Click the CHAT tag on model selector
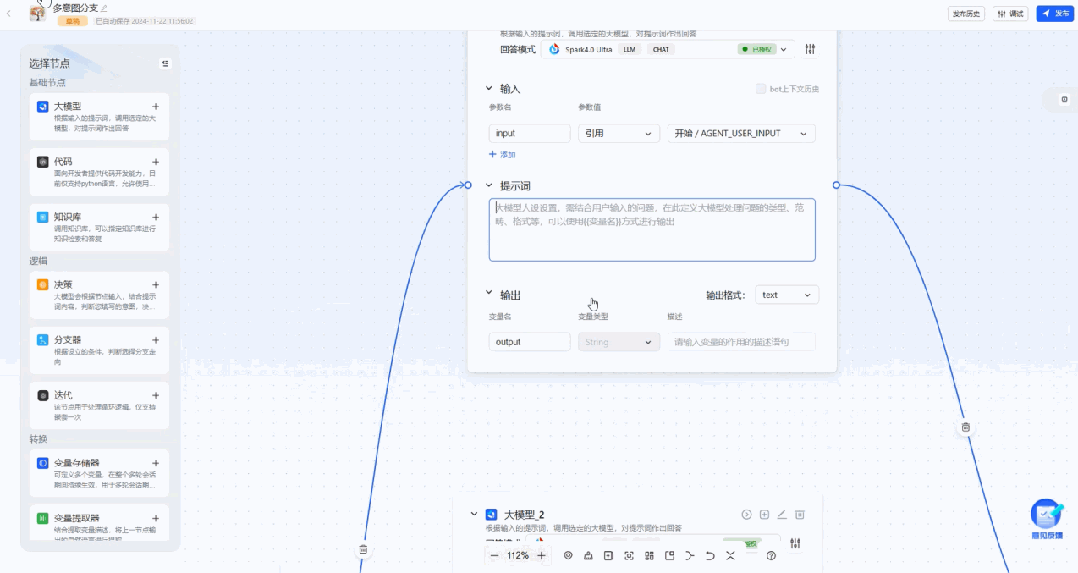 (661, 50)
